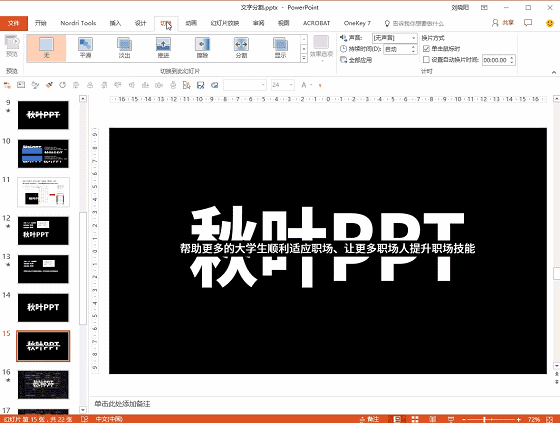
Task: Choose the Push (推进) transition
Action: (163, 48)
